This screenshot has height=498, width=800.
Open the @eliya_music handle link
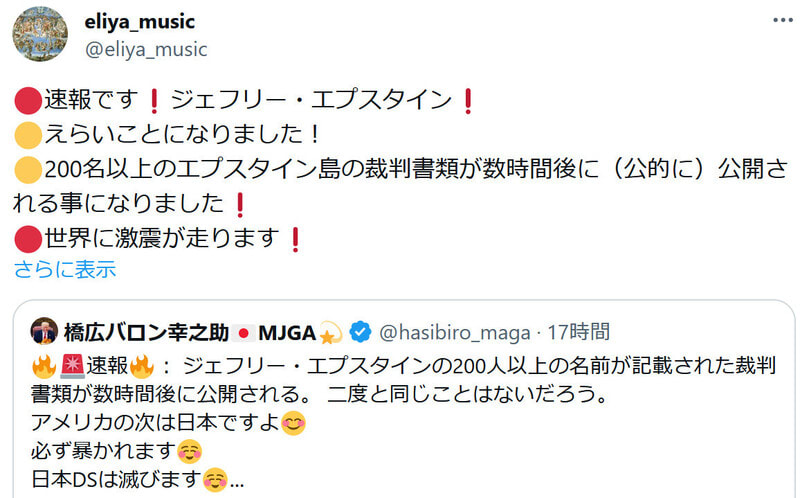pos(146,49)
